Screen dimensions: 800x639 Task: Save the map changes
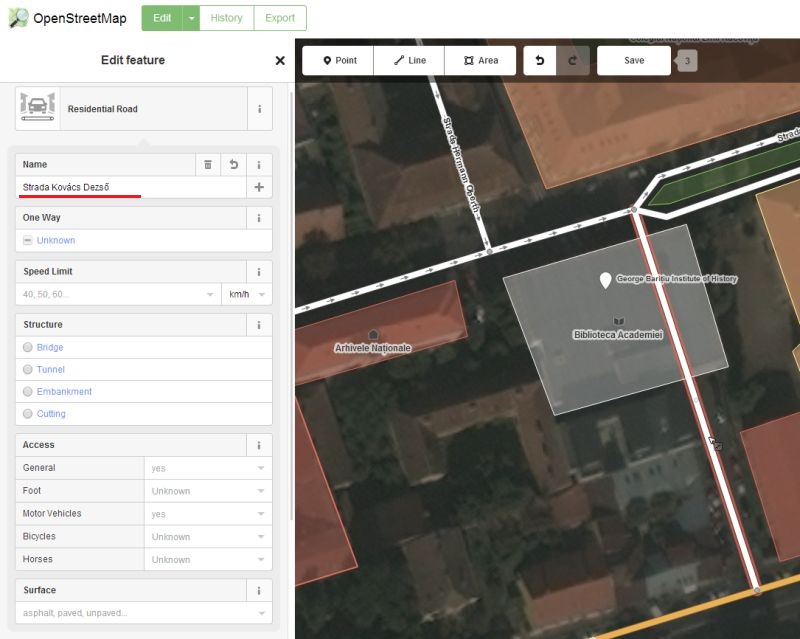coord(634,61)
